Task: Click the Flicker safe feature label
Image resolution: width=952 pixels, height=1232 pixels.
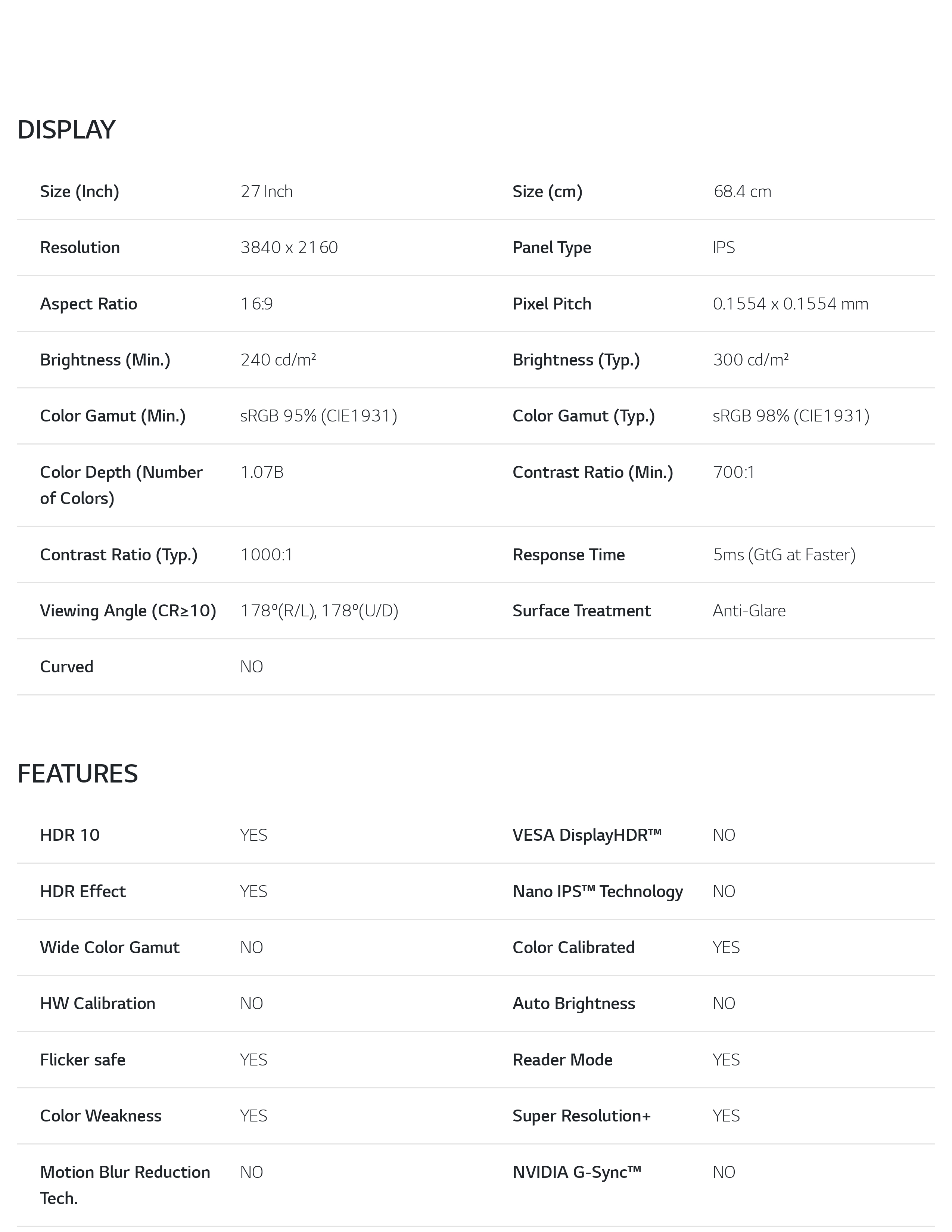Action: pos(83,1060)
